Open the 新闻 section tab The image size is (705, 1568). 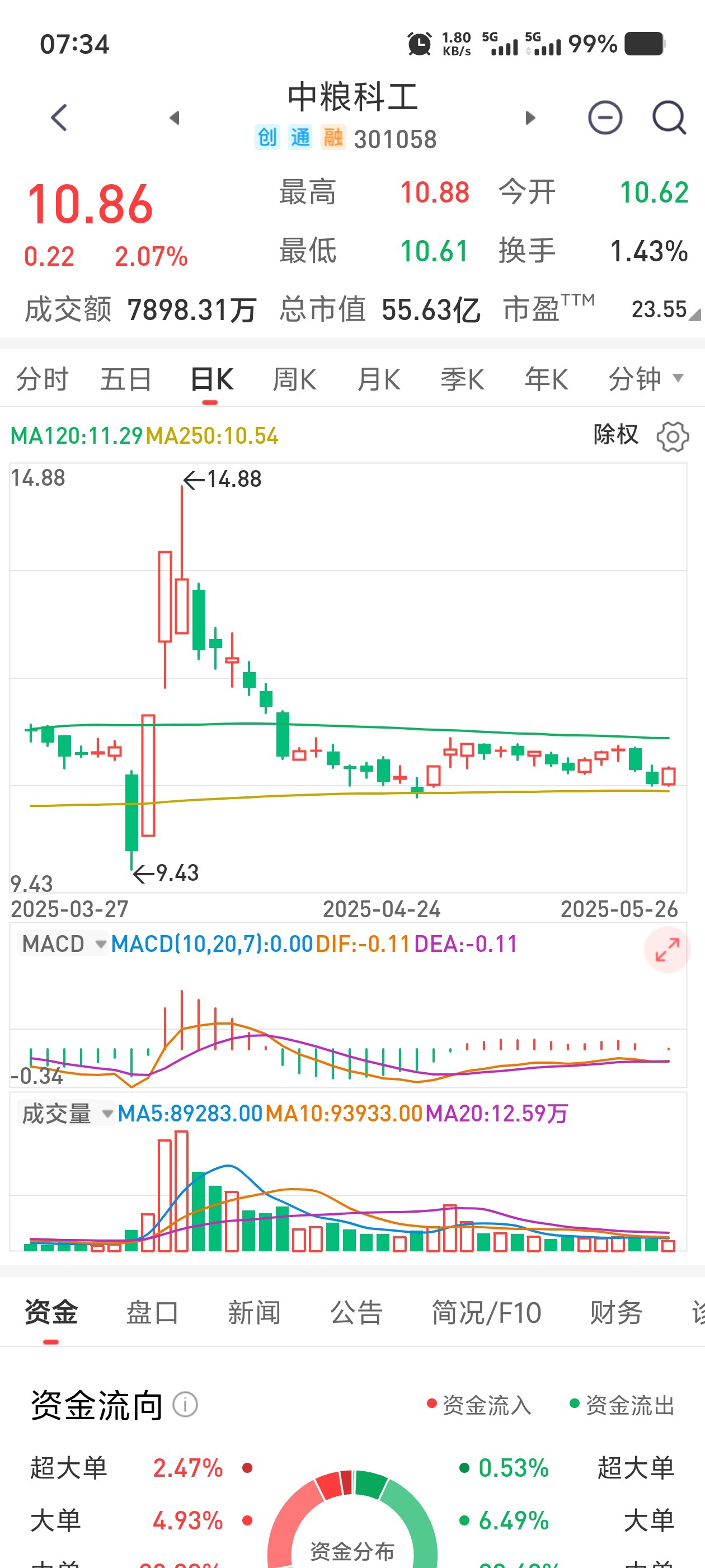(x=254, y=1312)
